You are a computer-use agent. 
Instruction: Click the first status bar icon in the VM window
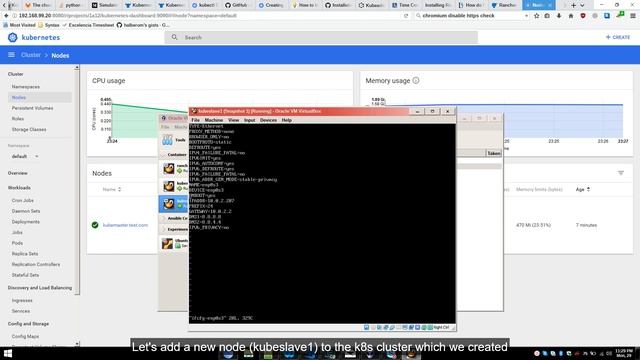367,327
